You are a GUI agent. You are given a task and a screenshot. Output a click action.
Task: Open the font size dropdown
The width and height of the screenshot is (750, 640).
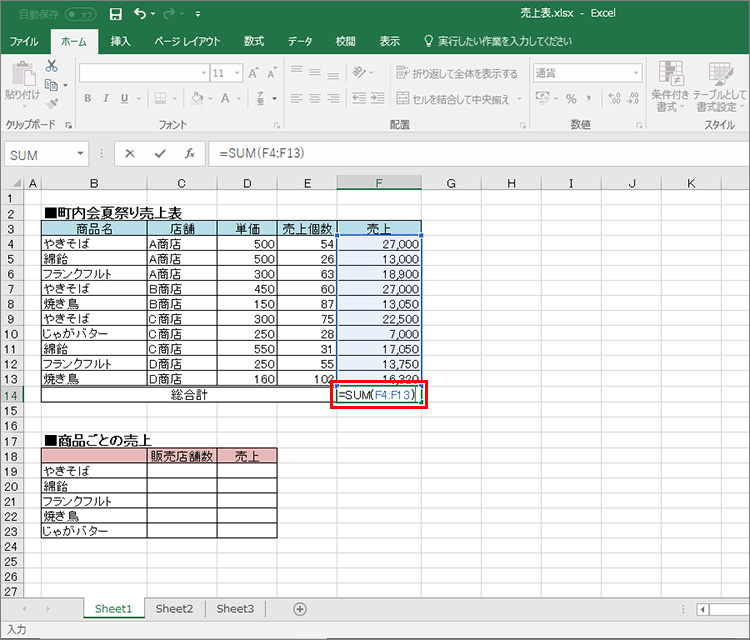pos(235,73)
